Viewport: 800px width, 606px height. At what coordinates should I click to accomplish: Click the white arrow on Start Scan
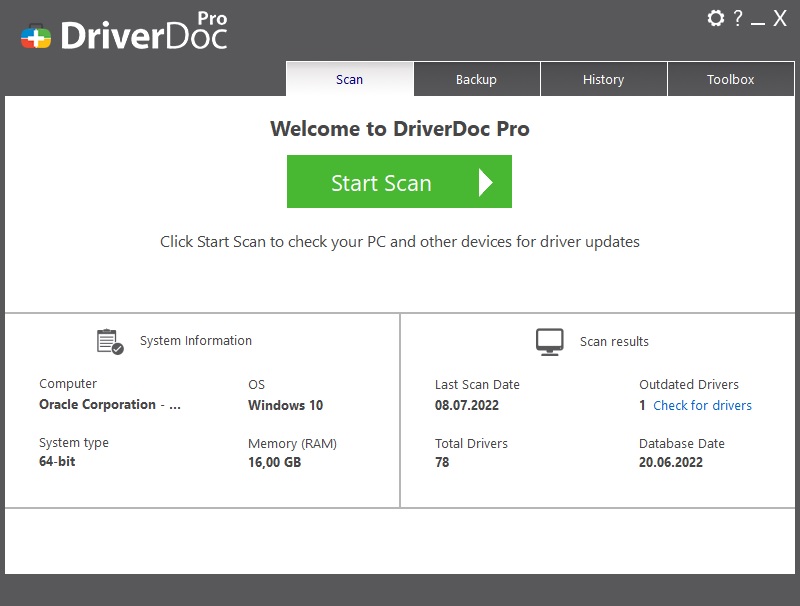pos(485,183)
